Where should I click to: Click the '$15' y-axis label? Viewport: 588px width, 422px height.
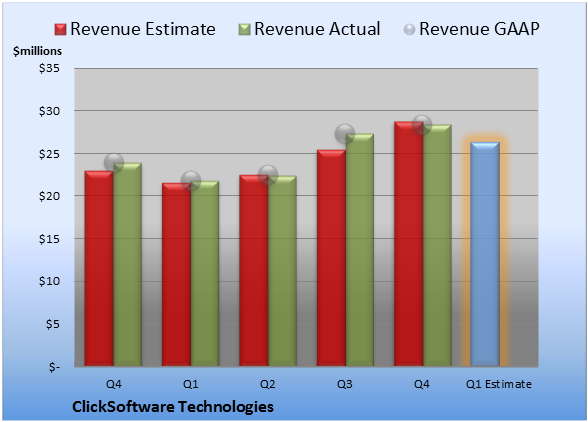click(x=50, y=239)
